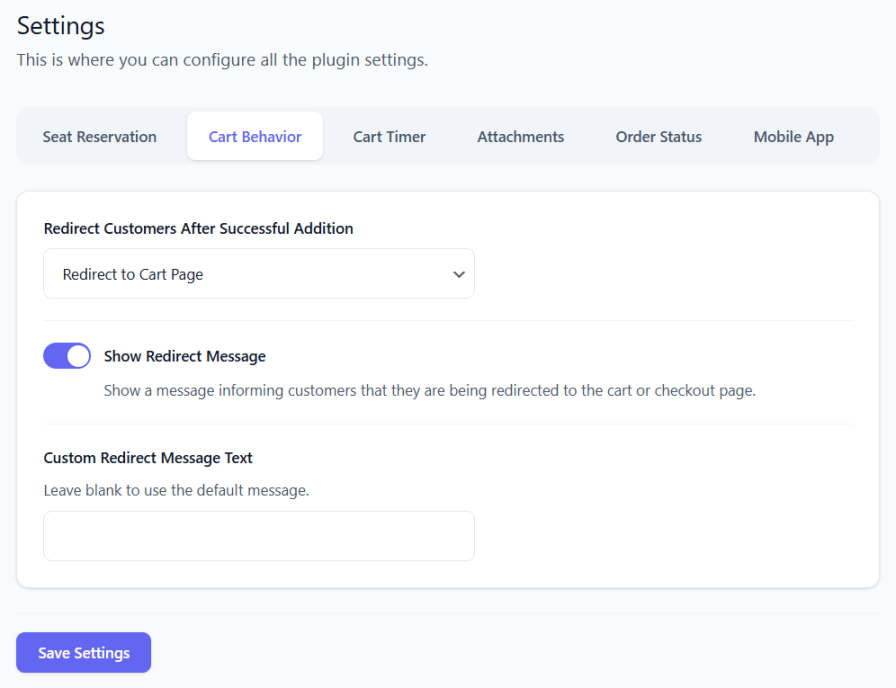Click the Custom Redirect Message Text label
Viewport: 896px width, 688px height.
click(148, 458)
